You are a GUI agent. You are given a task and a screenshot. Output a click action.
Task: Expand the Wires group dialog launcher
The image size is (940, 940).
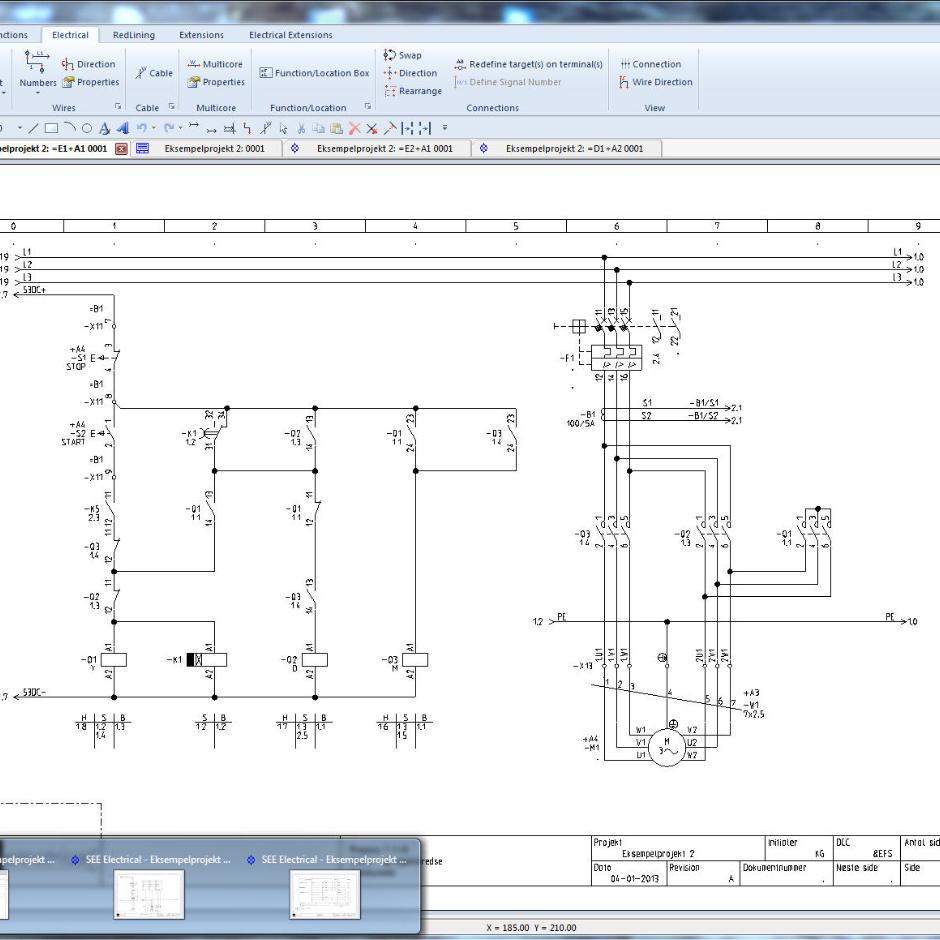tap(118, 106)
